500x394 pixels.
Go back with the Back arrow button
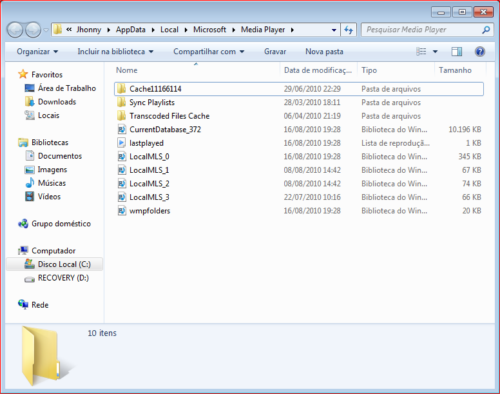tap(15, 30)
